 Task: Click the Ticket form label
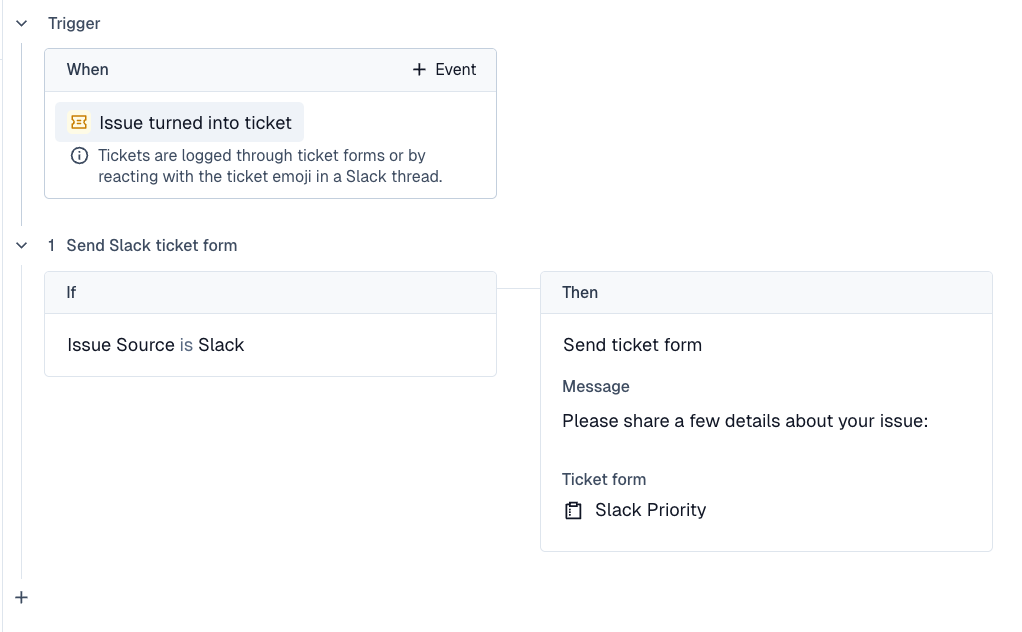point(604,479)
